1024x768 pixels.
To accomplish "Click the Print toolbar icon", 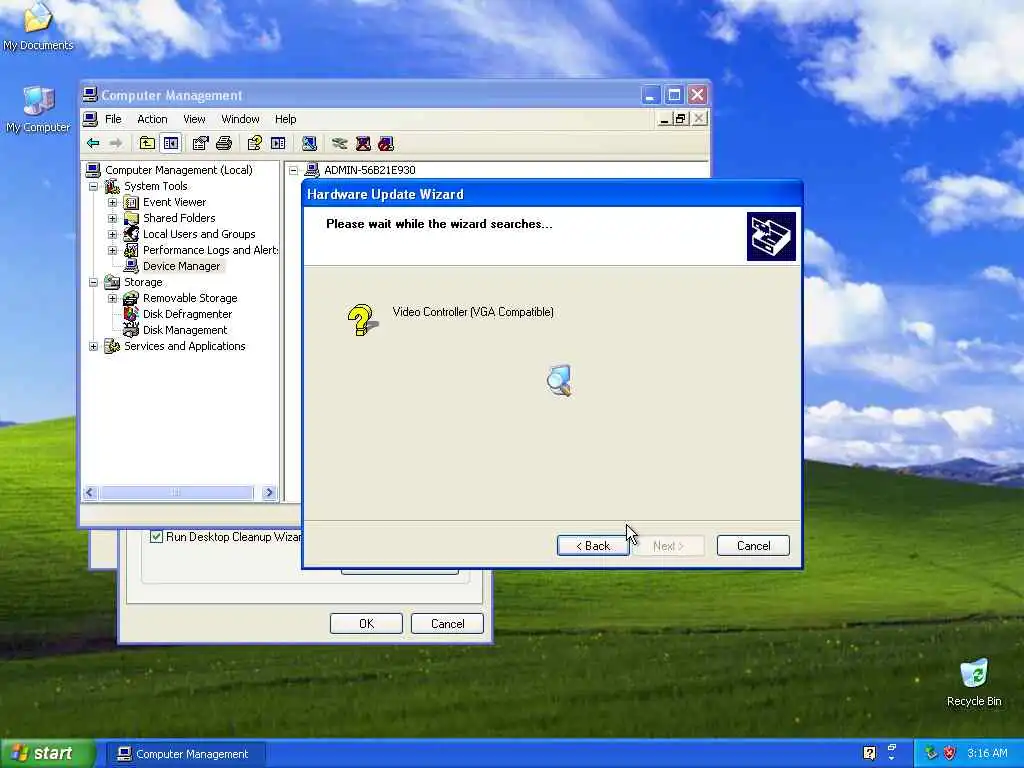I will click(224, 143).
